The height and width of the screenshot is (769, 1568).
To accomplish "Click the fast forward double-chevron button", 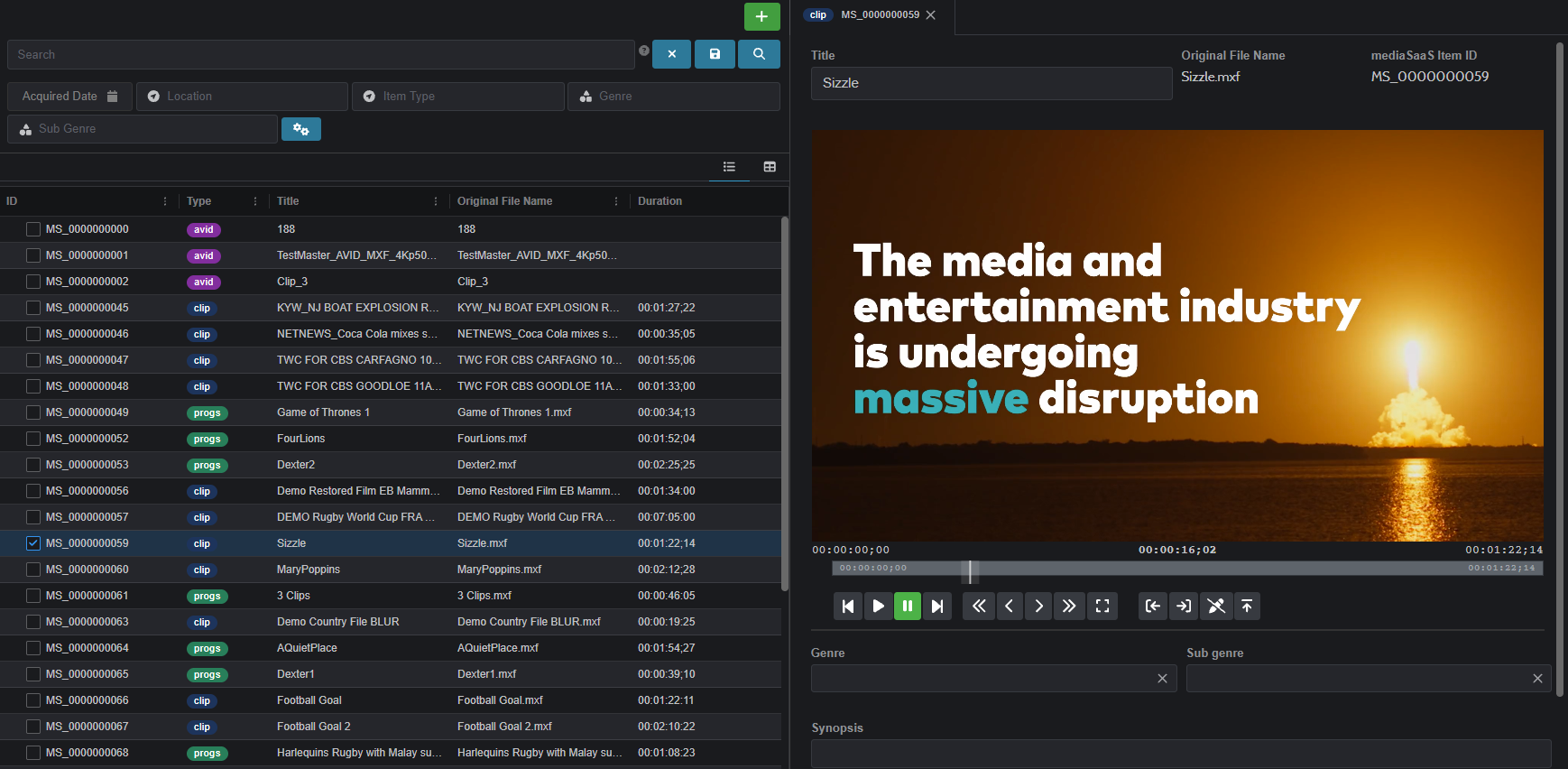I will pyautogui.click(x=1069, y=607).
